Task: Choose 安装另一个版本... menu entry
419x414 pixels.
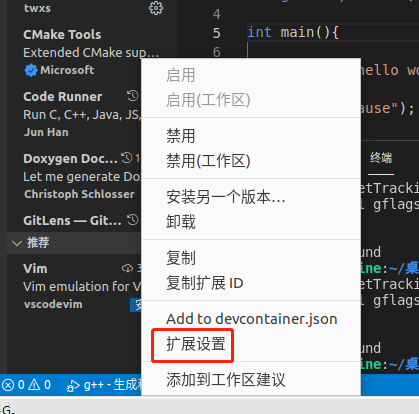Action: click(x=226, y=197)
